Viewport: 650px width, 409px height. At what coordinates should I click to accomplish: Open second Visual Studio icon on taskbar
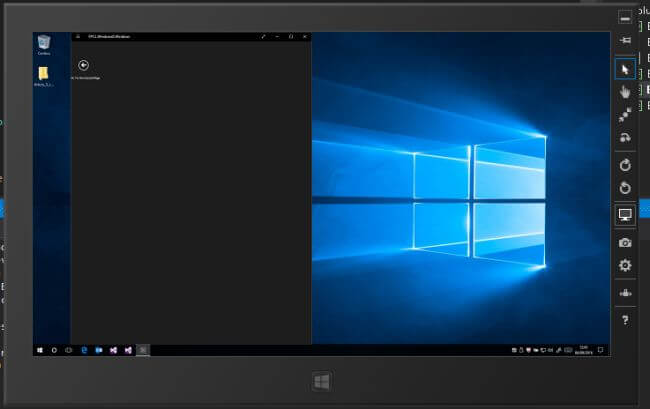(x=128, y=350)
